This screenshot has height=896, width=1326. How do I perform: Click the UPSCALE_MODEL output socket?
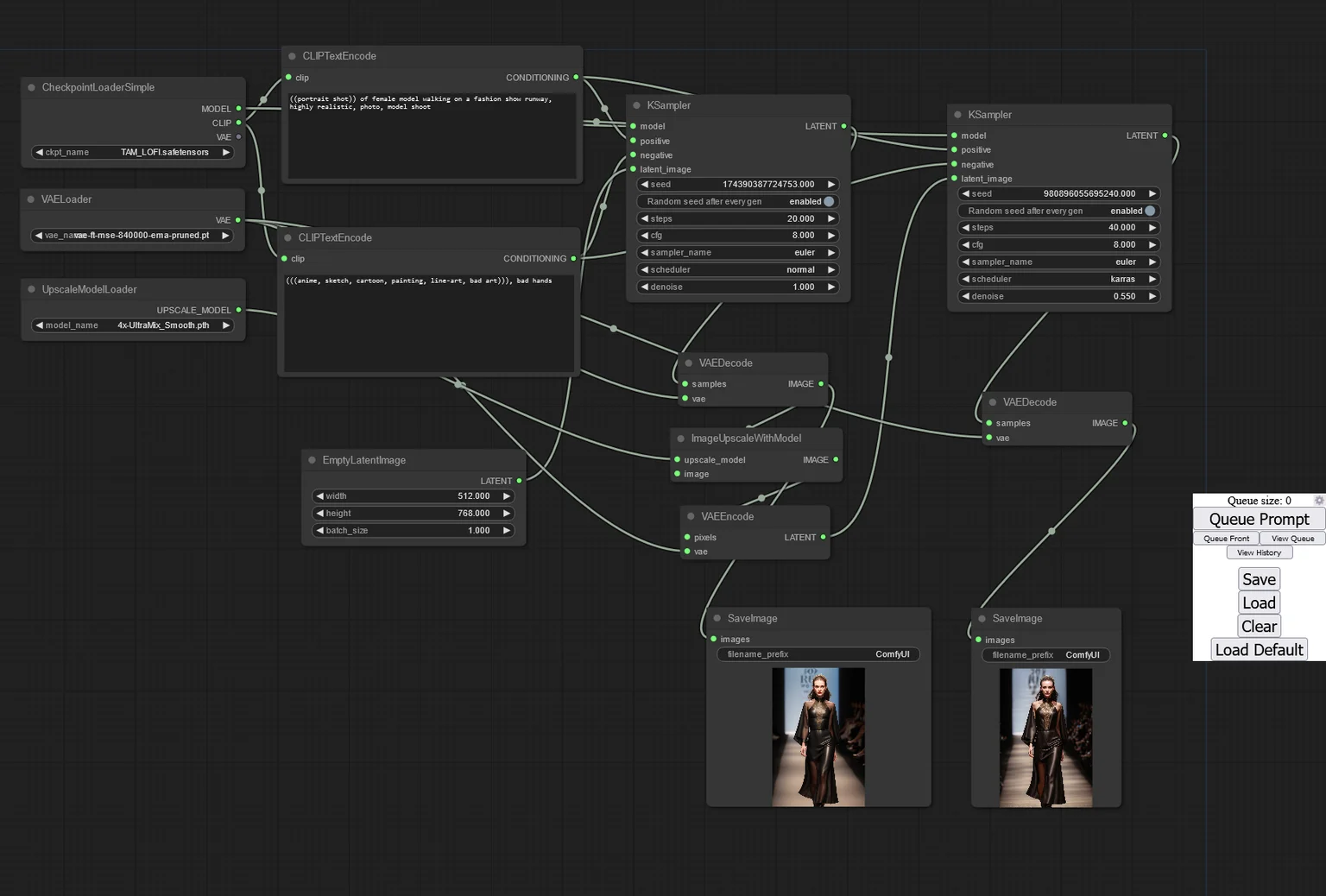click(x=239, y=310)
